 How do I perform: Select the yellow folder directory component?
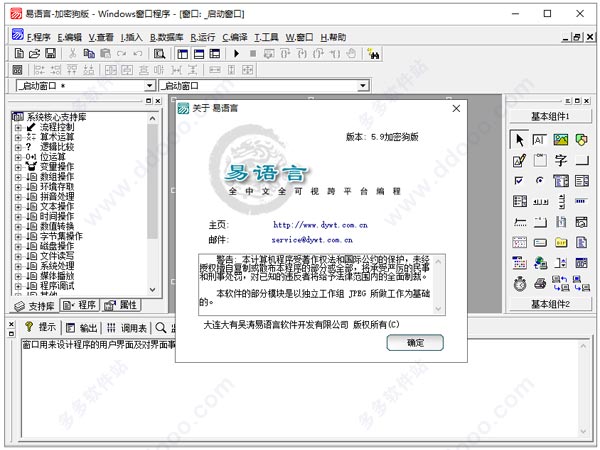click(561, 242)
